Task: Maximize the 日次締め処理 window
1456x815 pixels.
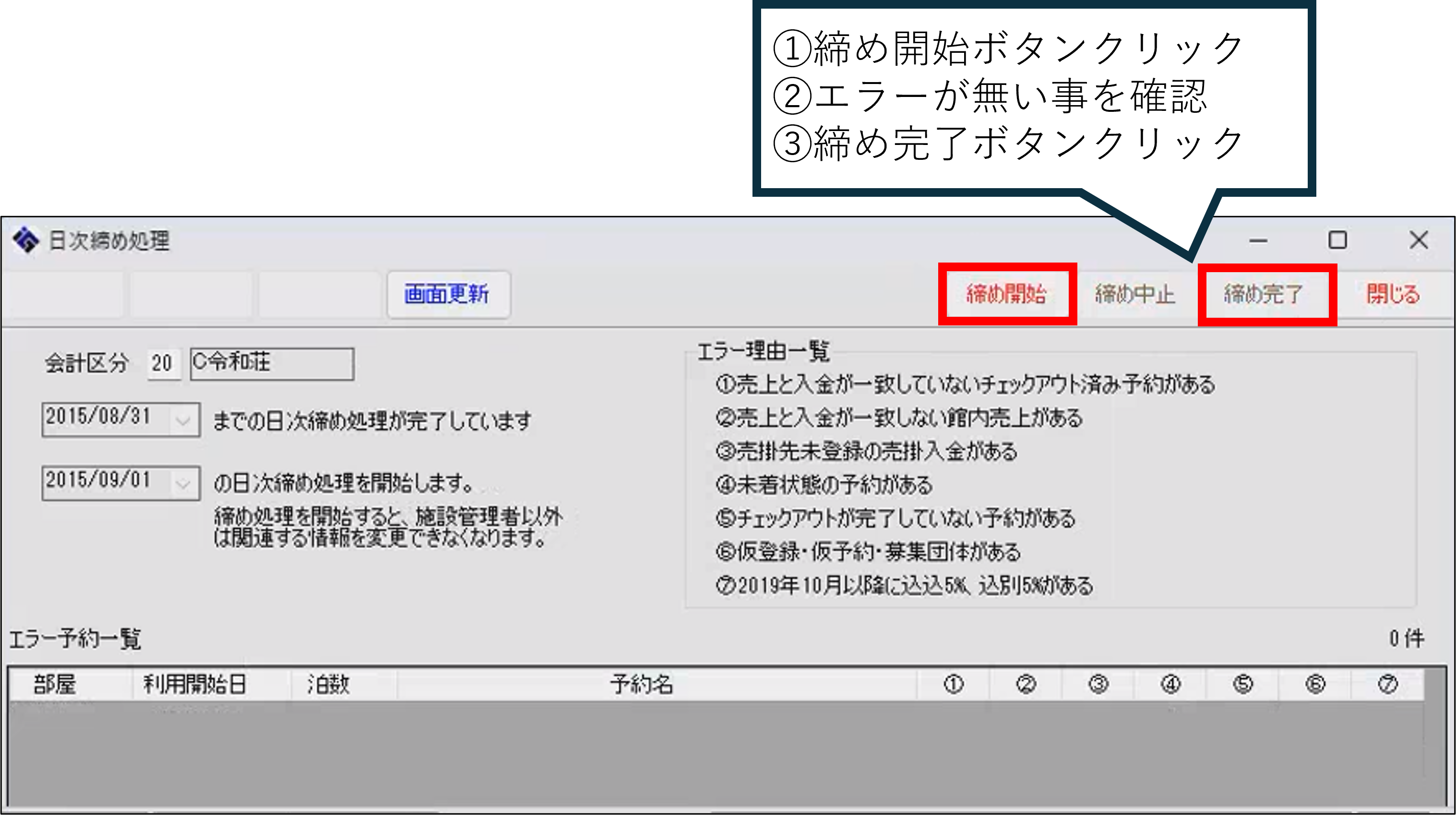Action: pyautogui.click(x=1337, y=241)
